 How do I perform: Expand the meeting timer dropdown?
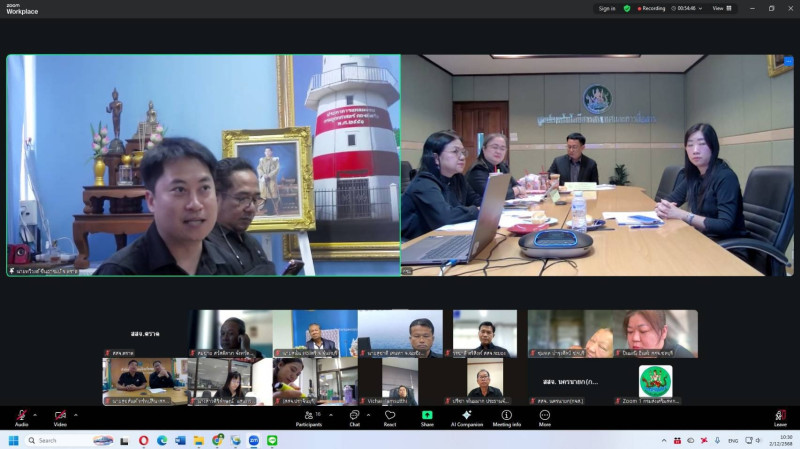700,8
